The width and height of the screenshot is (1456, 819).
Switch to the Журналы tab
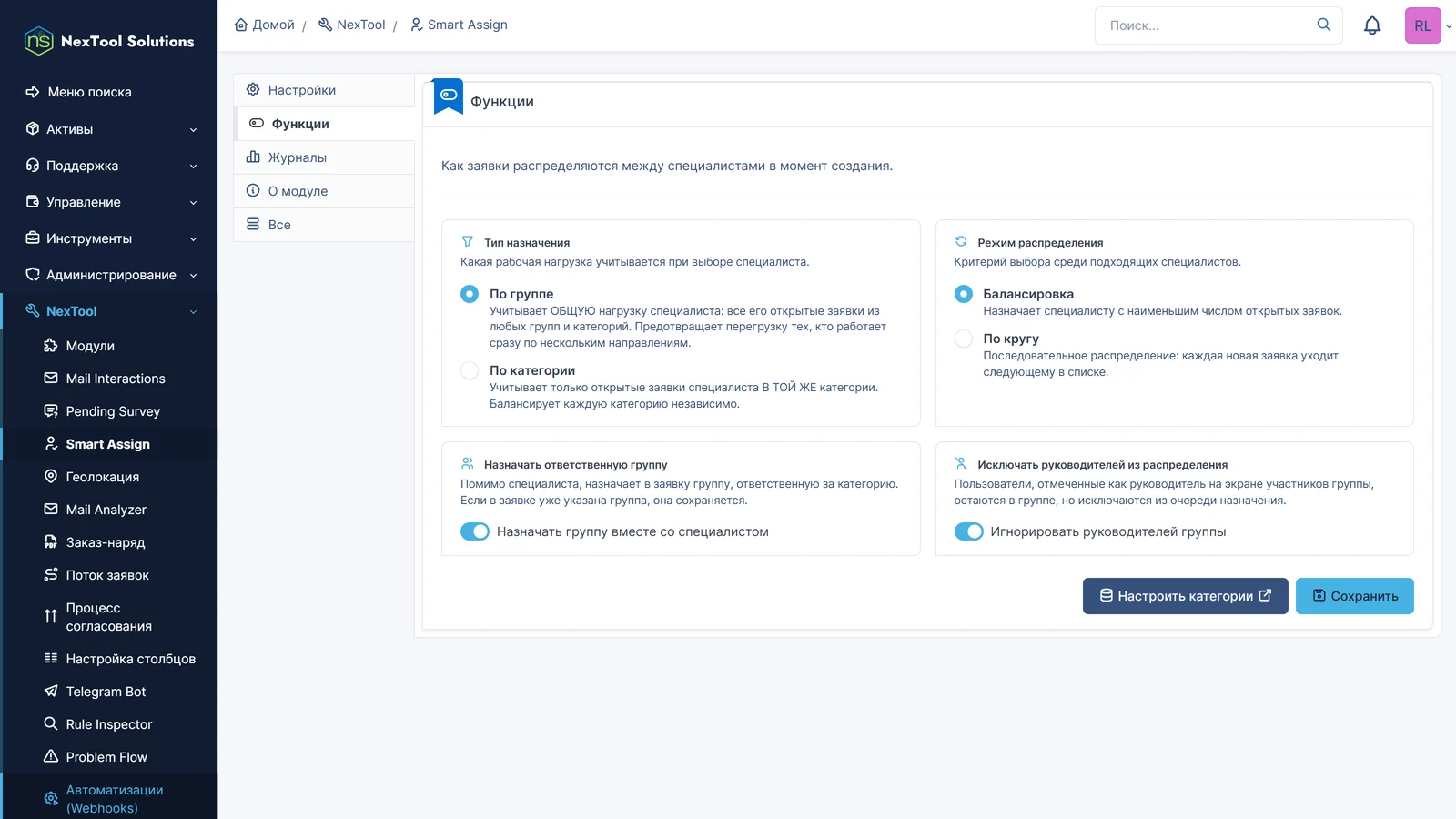click(x=325, y=157)
